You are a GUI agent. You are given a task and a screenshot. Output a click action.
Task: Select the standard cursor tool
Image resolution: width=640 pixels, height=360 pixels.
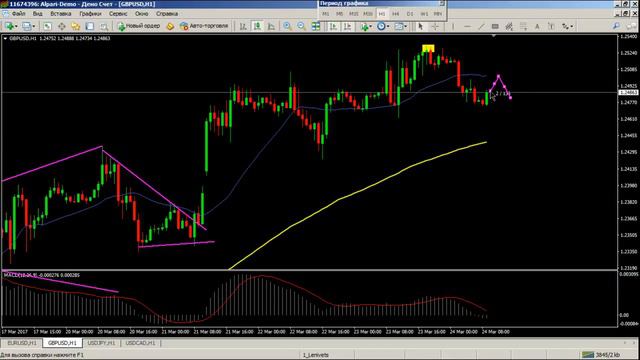(x=420, y=26)
